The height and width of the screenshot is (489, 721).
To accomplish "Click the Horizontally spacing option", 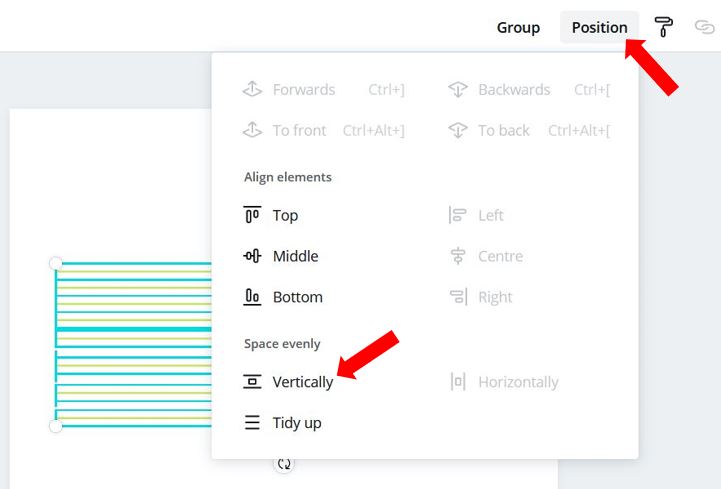I will 518,382.
